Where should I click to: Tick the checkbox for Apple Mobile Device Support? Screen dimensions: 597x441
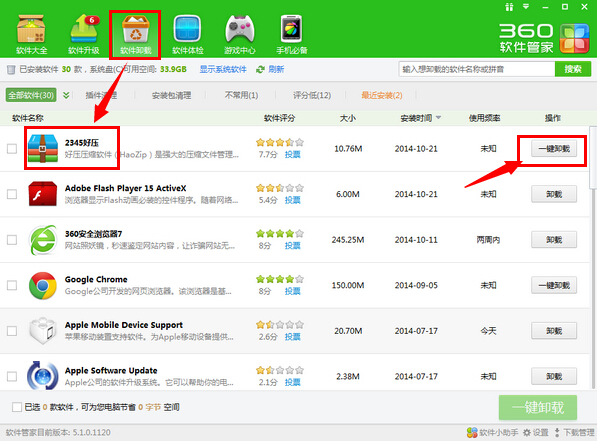(12, 331)
